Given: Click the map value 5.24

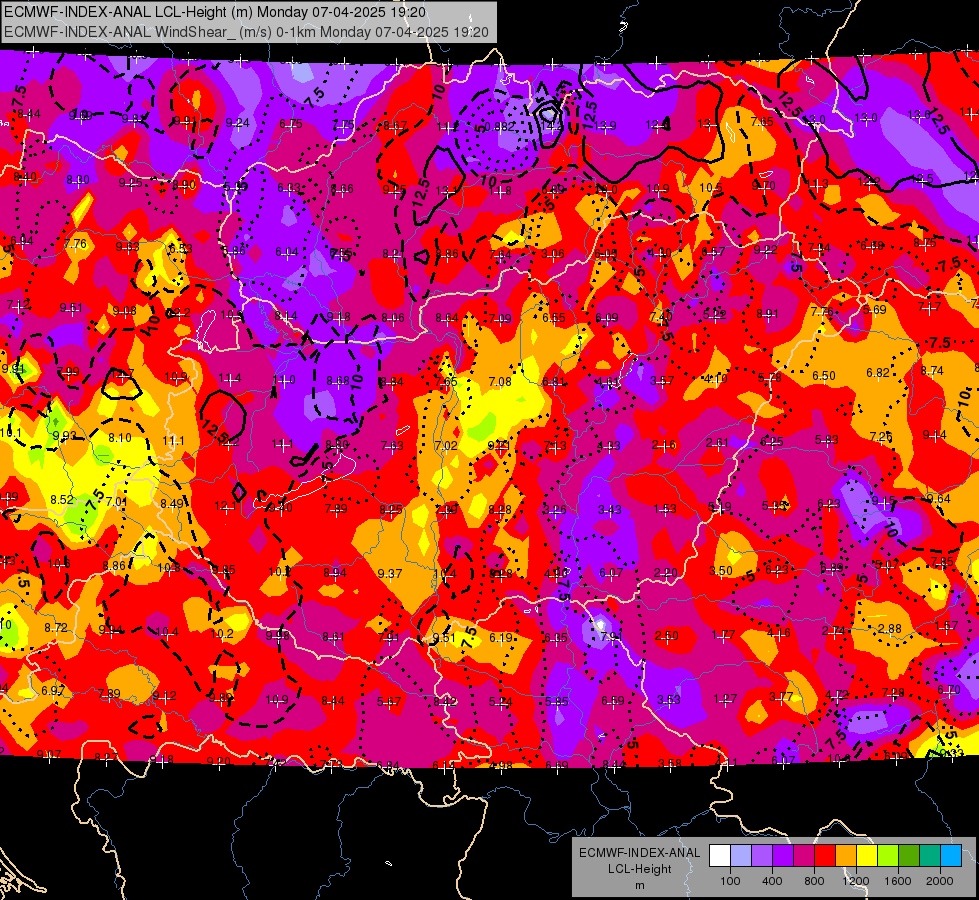Looking at the screenshot, I should pos(501,702).
